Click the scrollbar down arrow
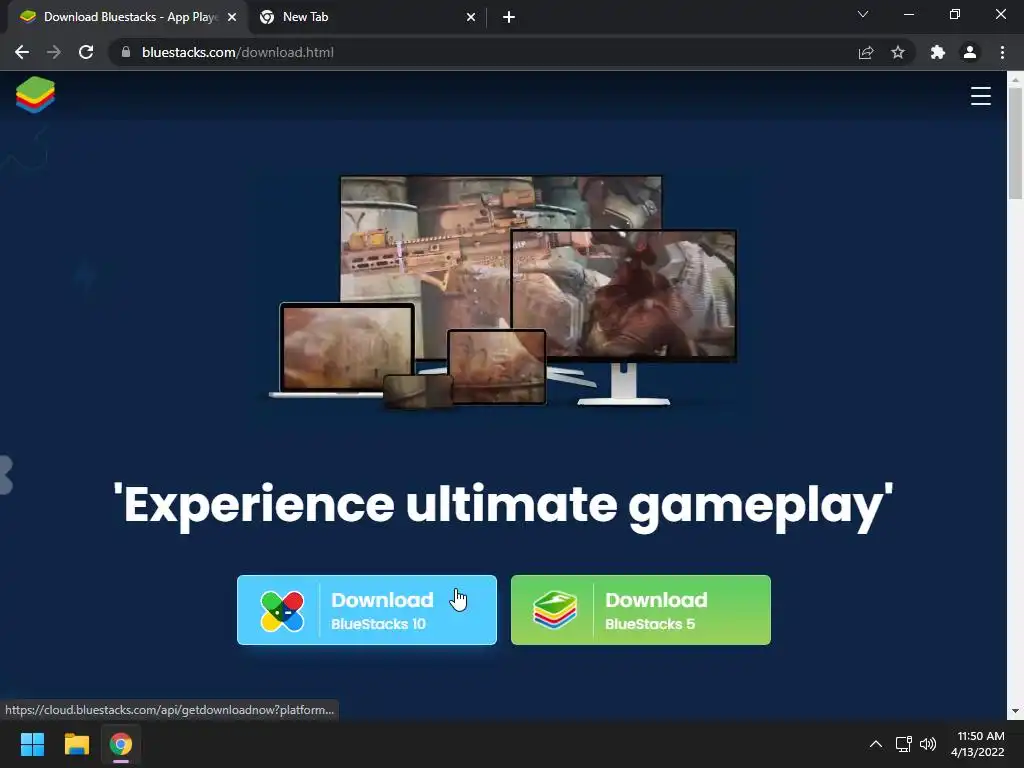The width and height of the screenshot is (1024, 768). pyautogui.click(x=1015, y=711)
